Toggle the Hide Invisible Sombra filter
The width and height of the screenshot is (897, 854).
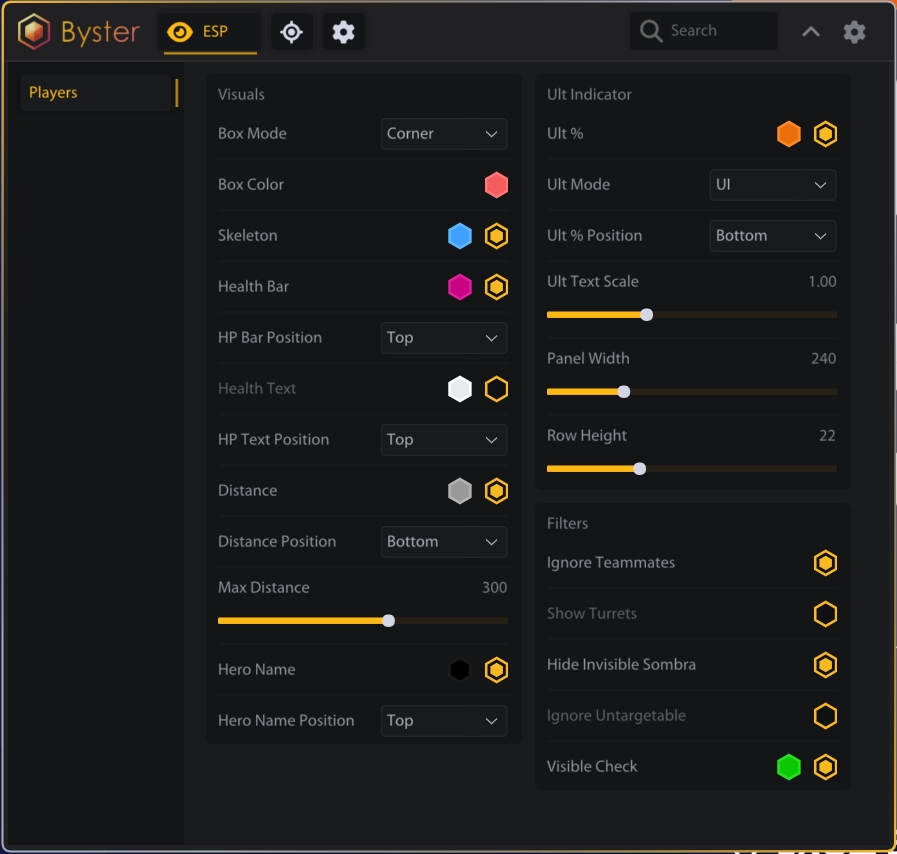[x=825, y=664]
